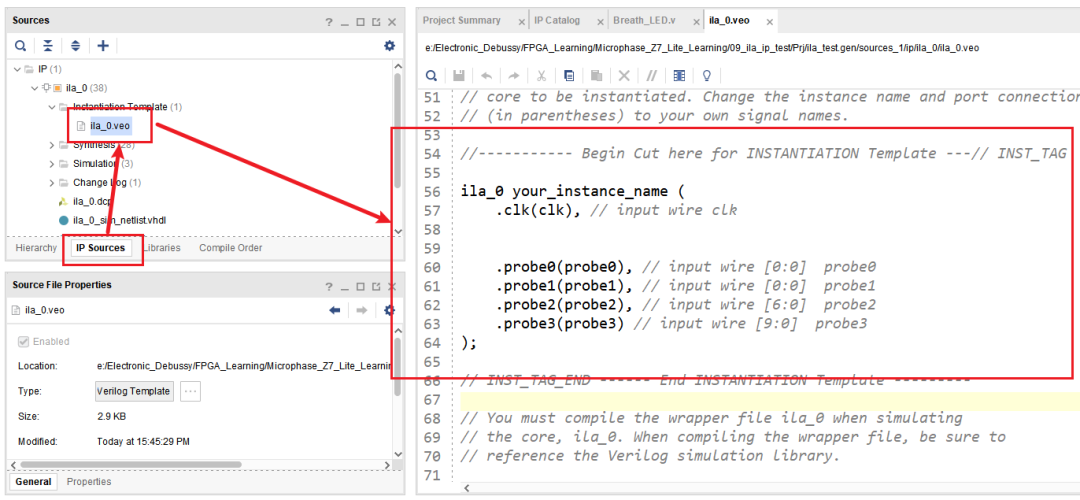1080x500 pixels.
Task: Click line 56 ila_0 your_instance_name
Action: pos(573,191)
